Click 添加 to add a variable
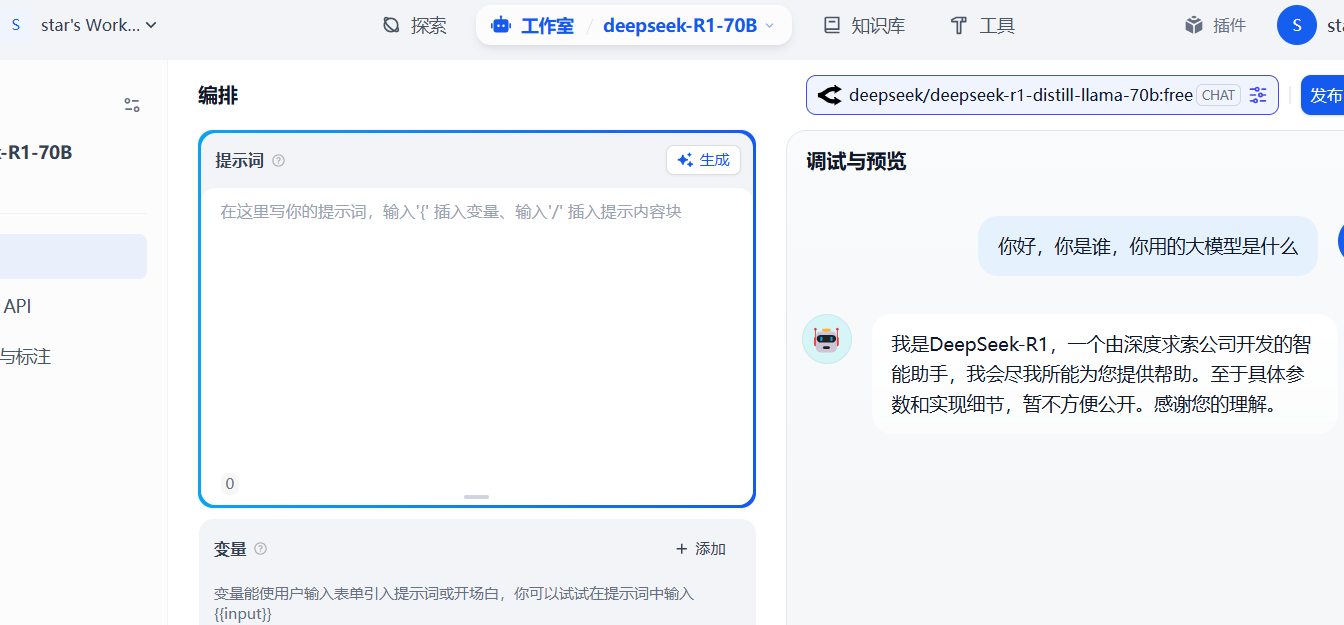 701,549
